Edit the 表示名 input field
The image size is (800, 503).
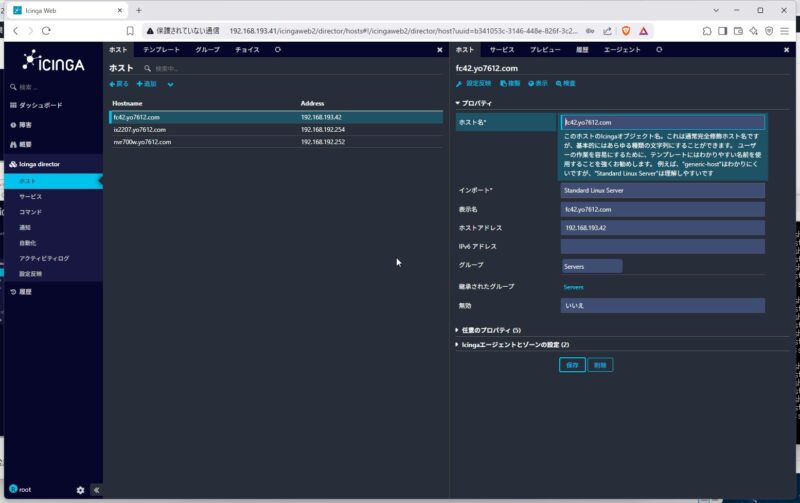[663, 209]
